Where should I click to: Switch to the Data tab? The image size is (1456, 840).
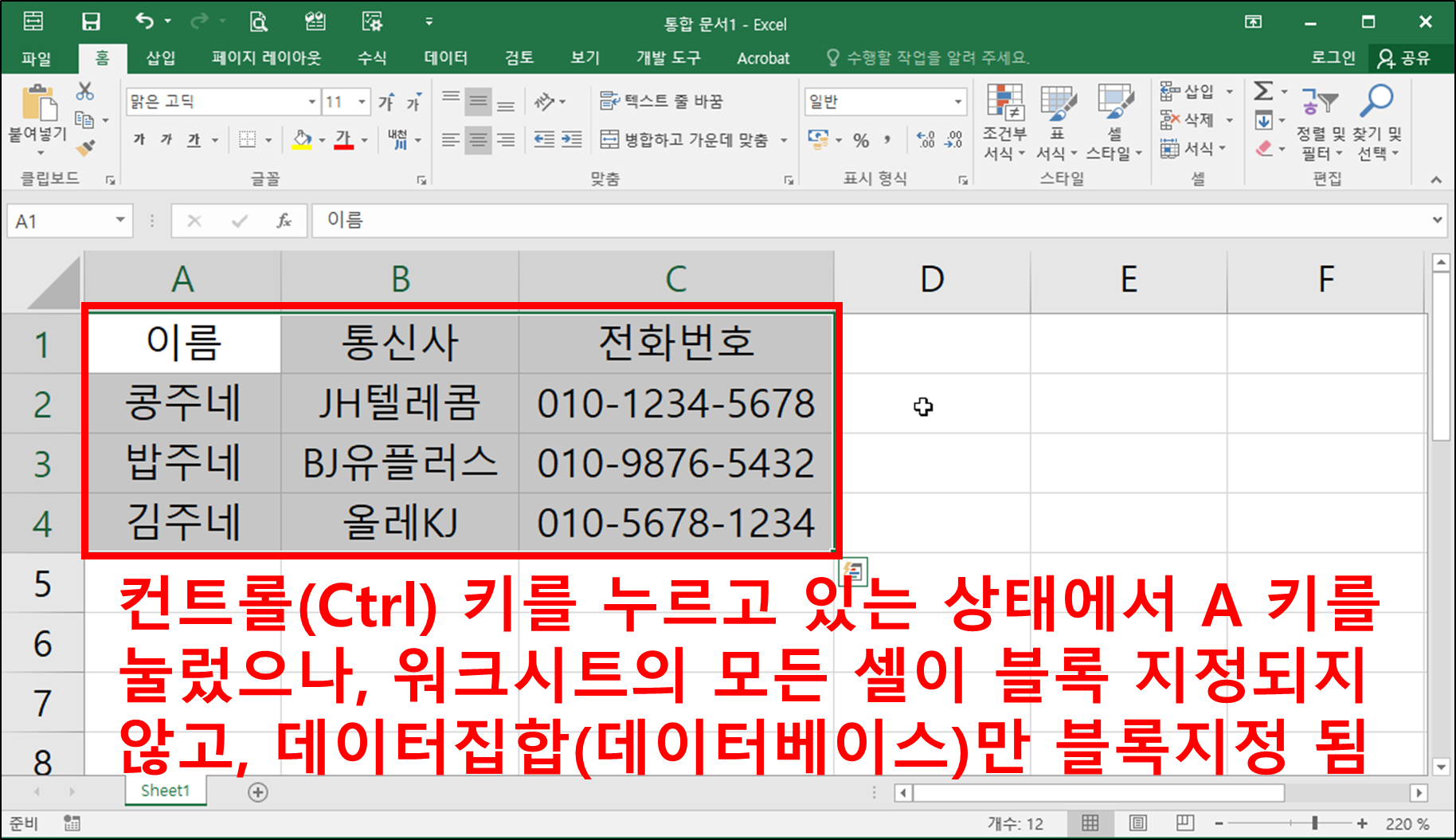pyautogui.click(x=446, y=58)
